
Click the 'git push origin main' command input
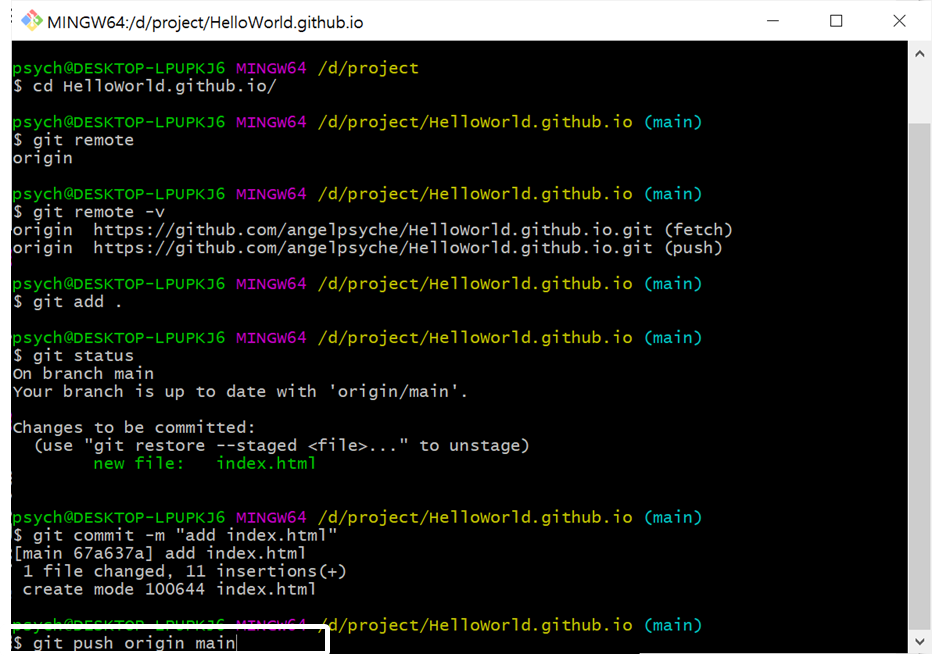pyautogui.click(x=125, y=643)
